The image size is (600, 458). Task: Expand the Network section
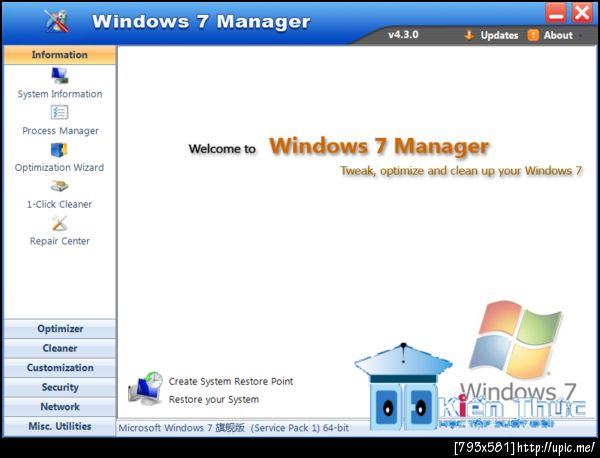[60, 407]
